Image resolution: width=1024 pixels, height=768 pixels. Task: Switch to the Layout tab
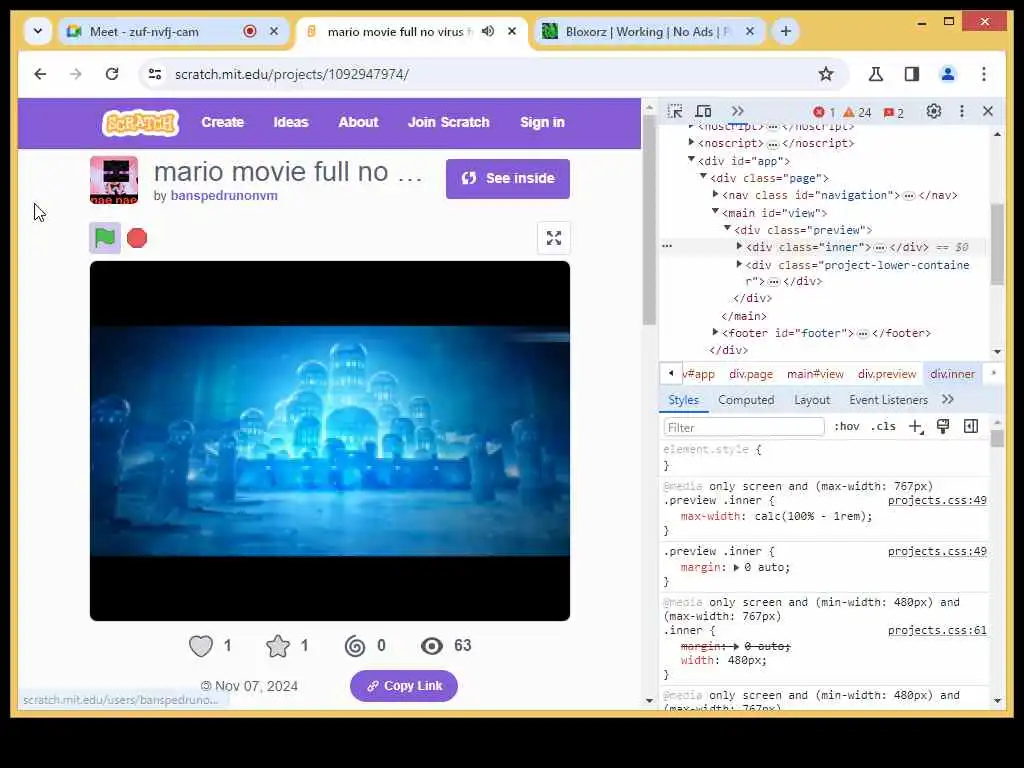(x=812, y=400)
